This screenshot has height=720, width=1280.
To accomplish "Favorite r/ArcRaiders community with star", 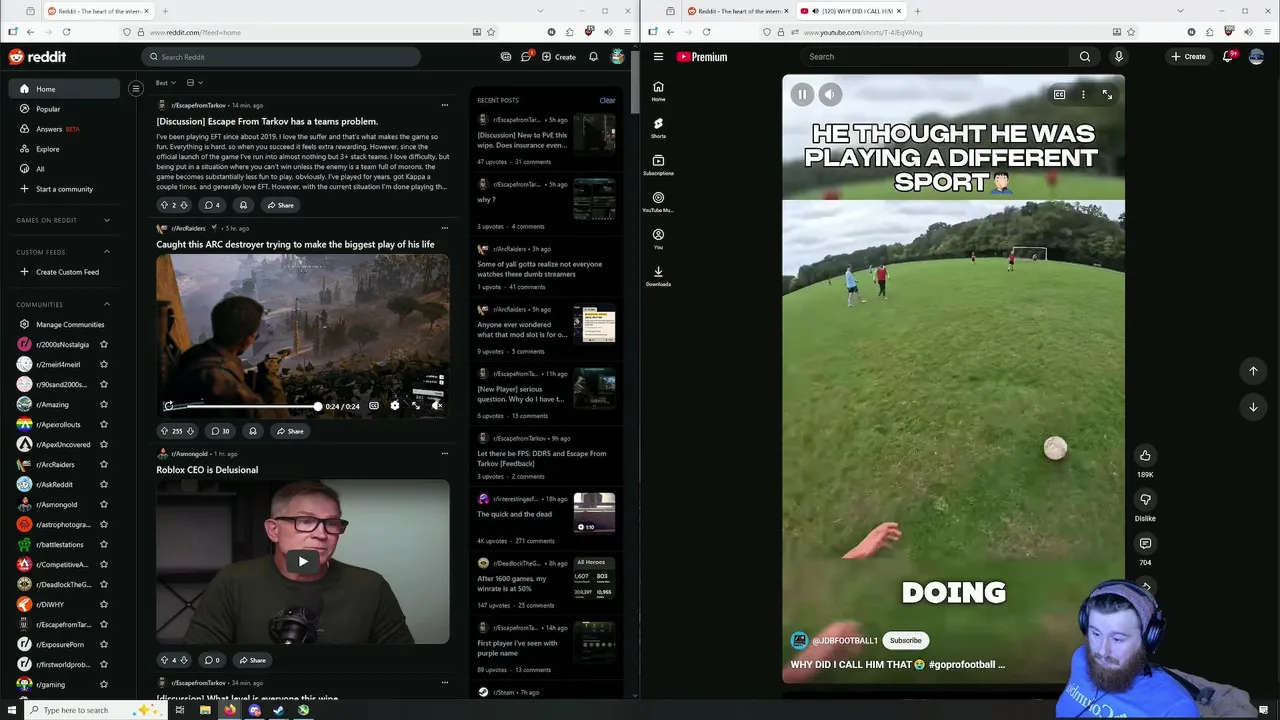I will [x=103, y=465].
